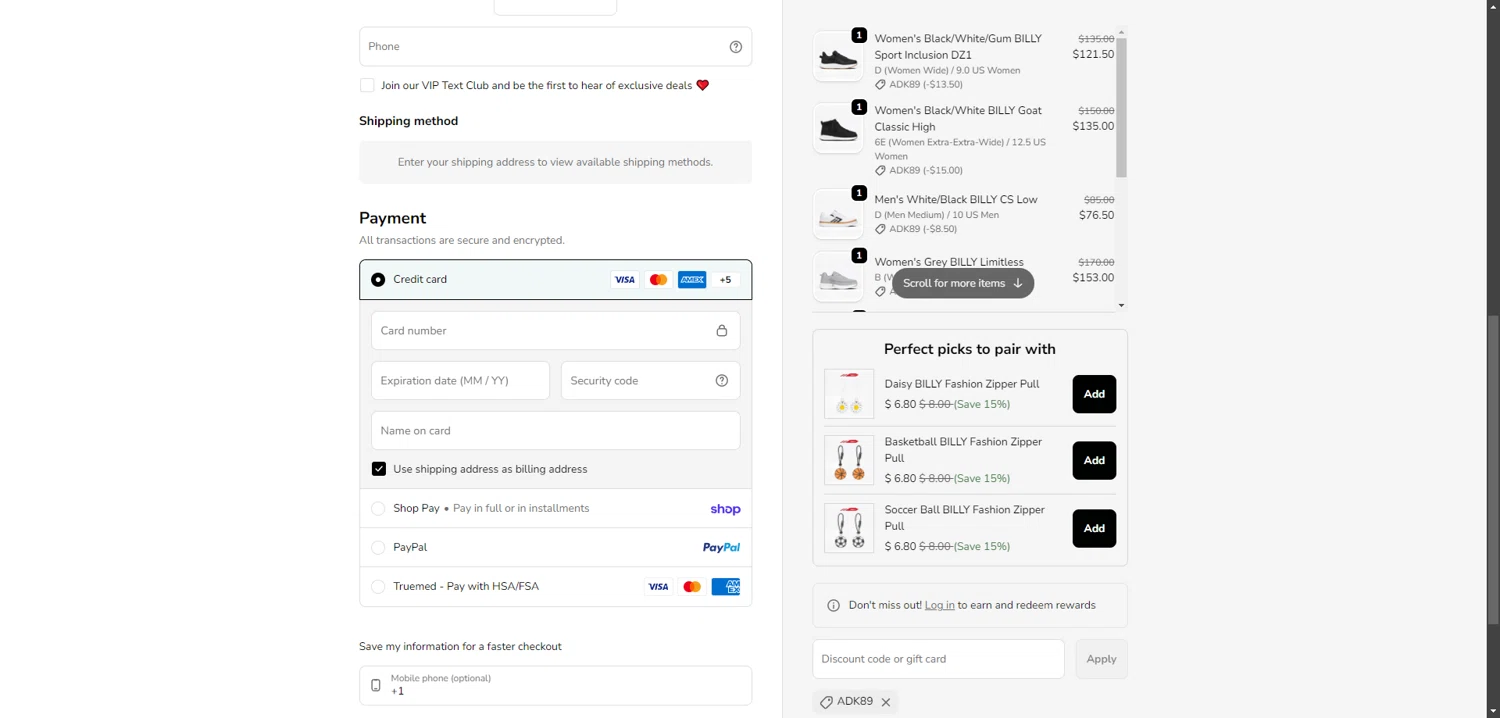
Task: Click the shipping address required notice
Action: pyautogui.click(x=555, y=162)
